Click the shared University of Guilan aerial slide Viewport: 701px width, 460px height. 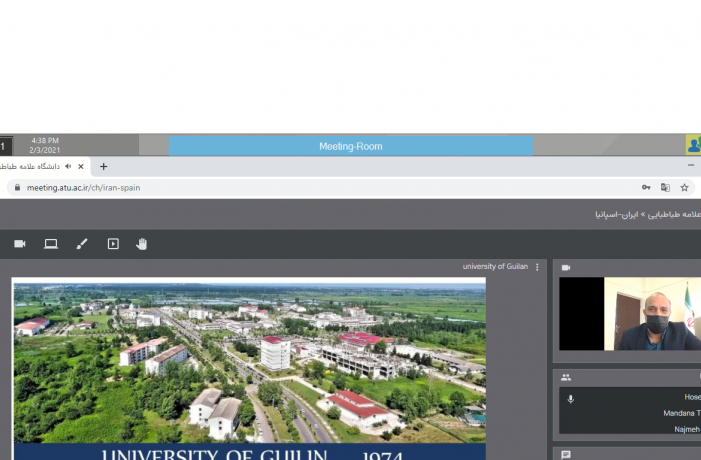pos(249,368)
